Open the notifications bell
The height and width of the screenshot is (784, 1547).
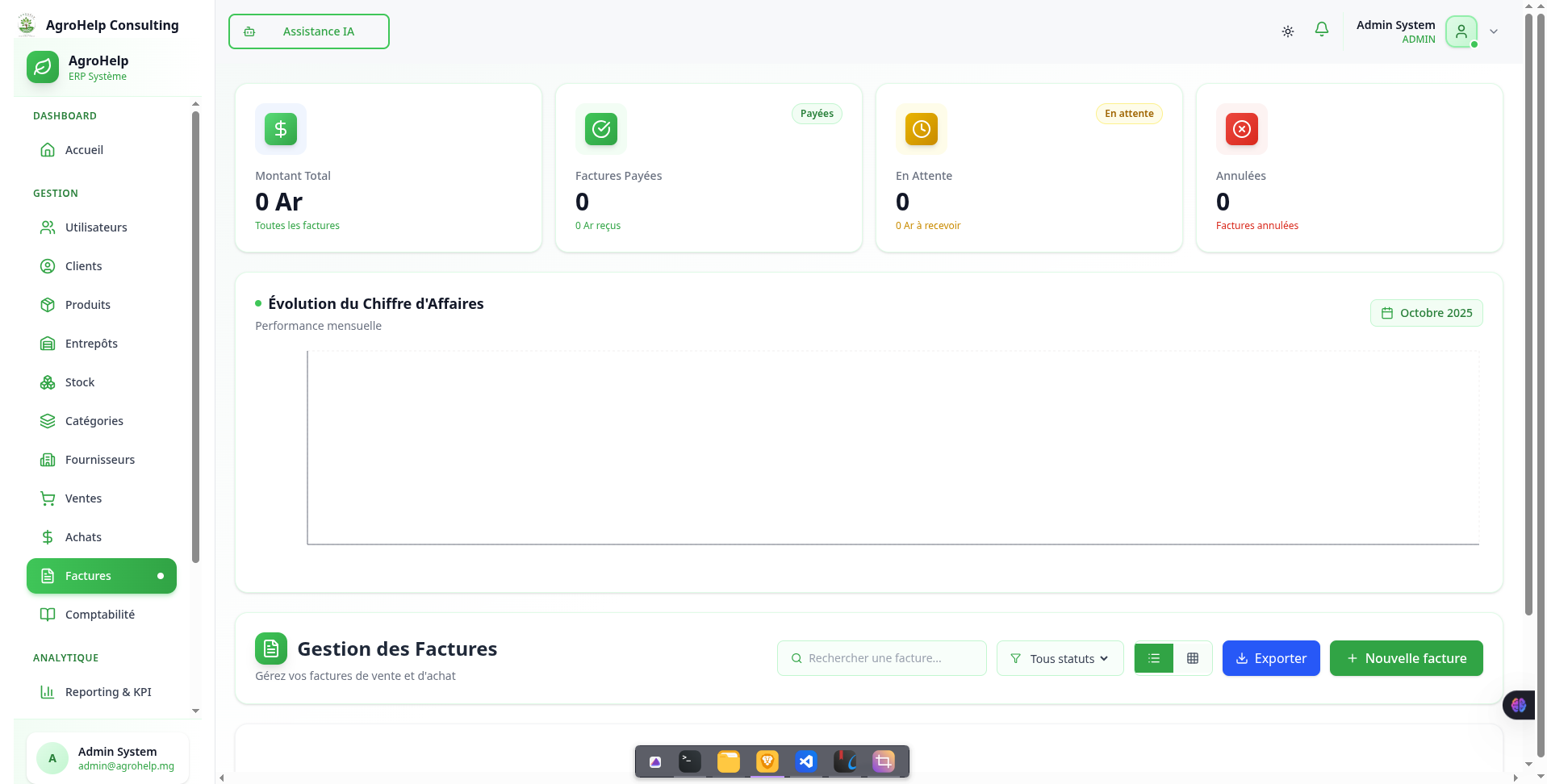click(1321, 30)
